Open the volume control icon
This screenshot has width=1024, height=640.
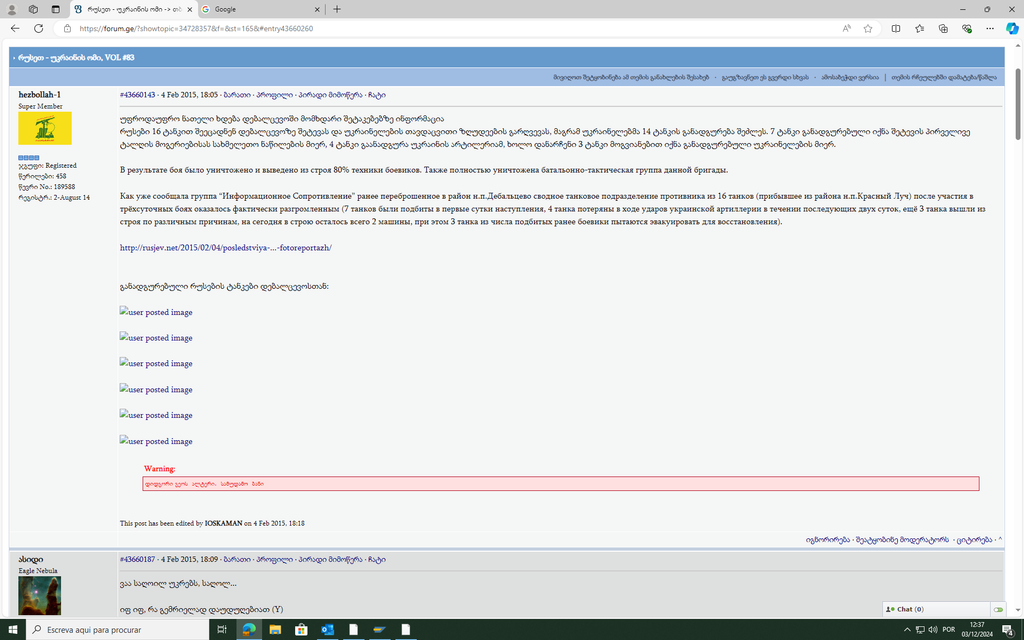click(x=933, y=630)
